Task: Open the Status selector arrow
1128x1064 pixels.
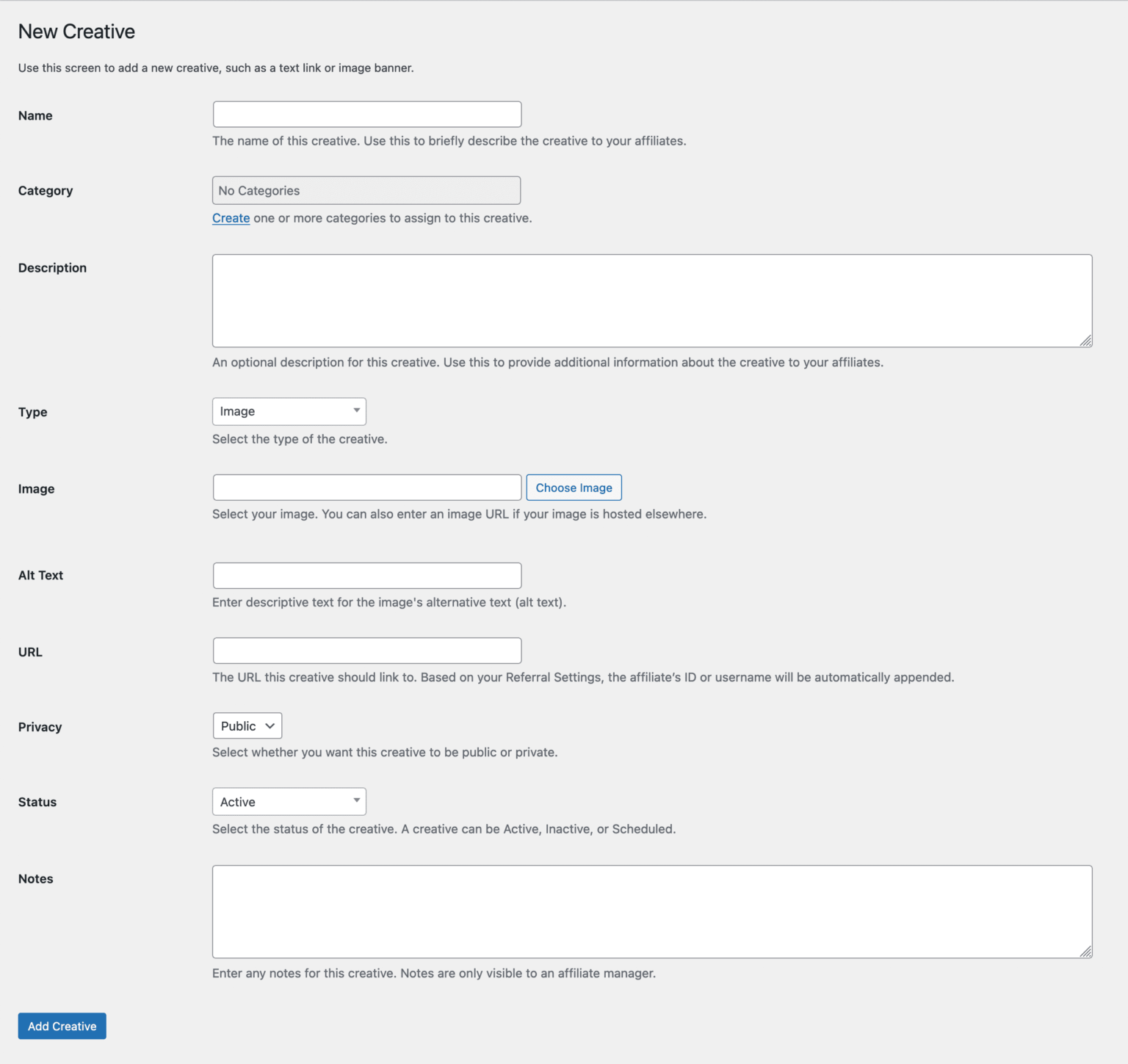Action: 357,801
